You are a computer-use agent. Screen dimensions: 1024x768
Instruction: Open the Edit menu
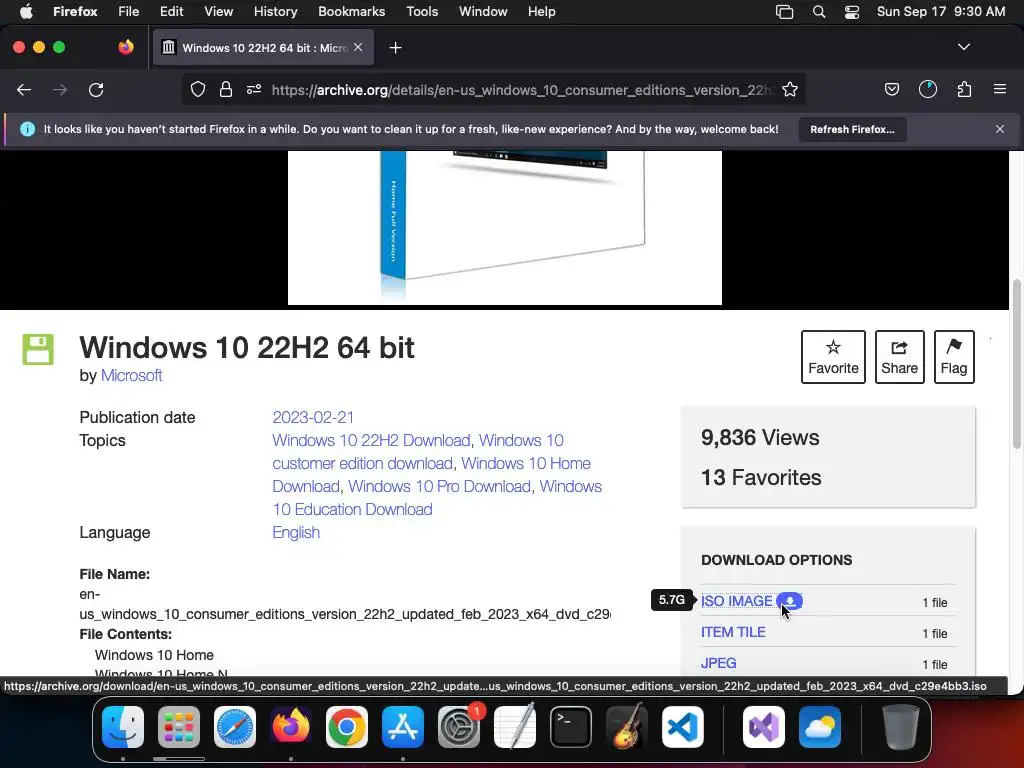pos(171,11)
